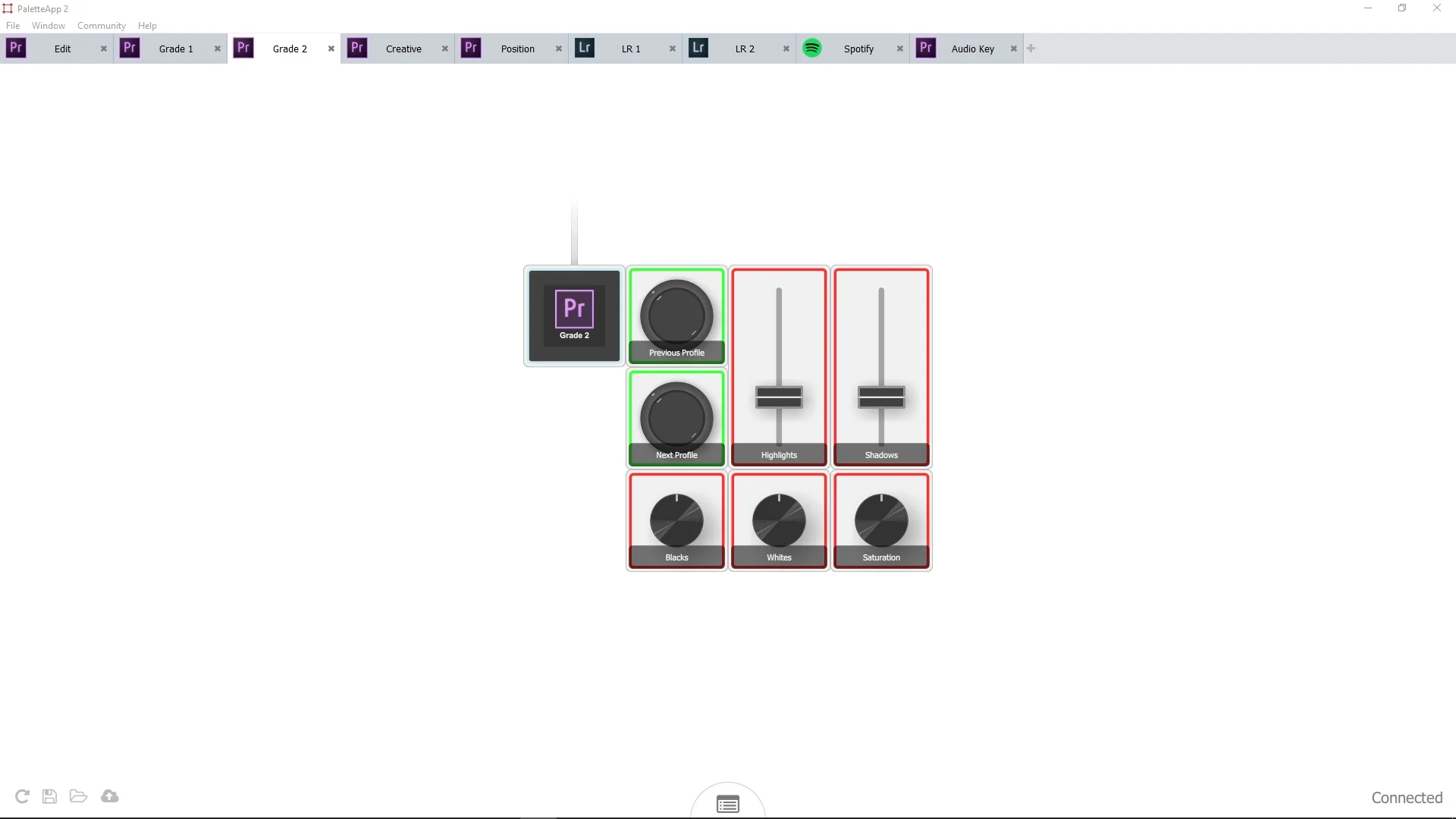Close the Grade 2 profile tab
Viewport: 1456px width, 819px height.
(x=331, y=49)
